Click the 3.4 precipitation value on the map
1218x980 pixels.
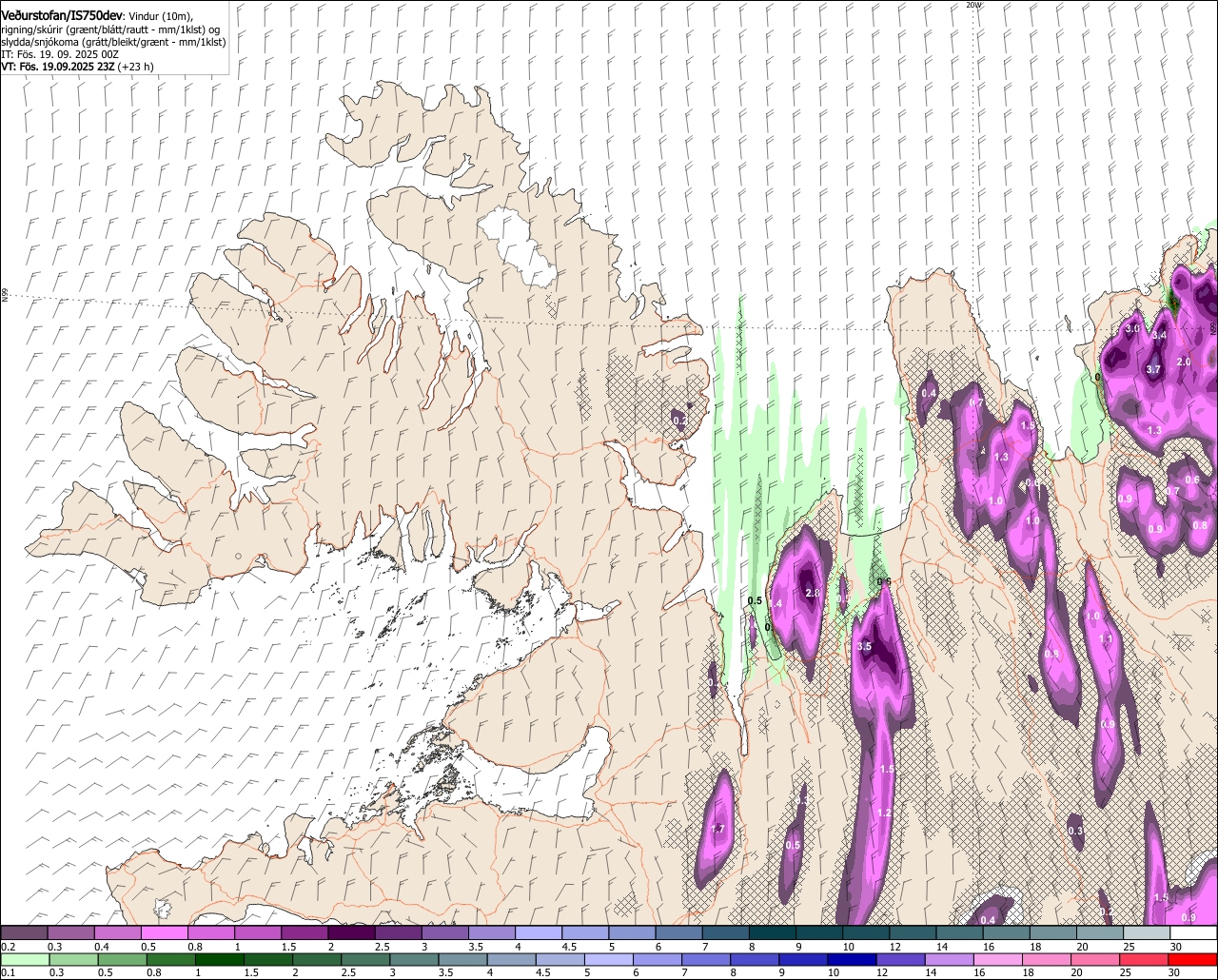click(1159, 336)
